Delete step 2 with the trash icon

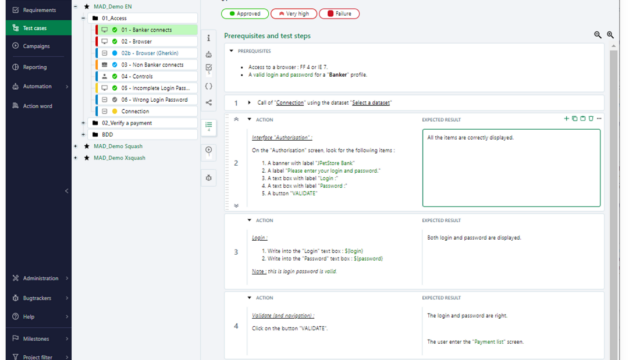[591, 118]
